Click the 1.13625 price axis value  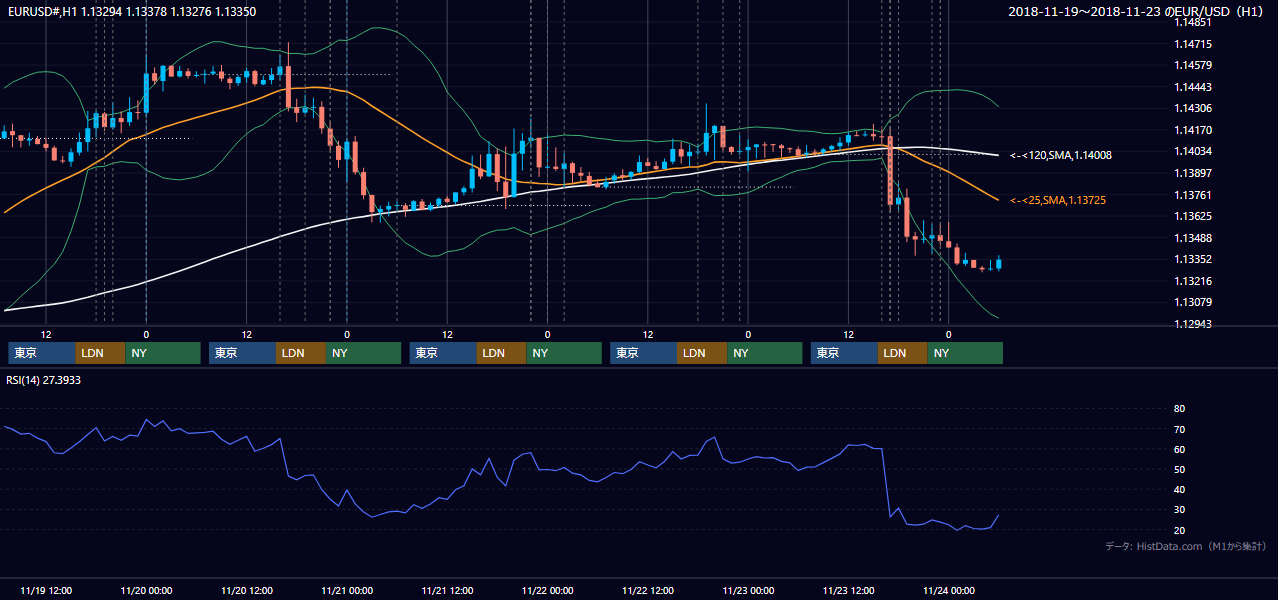tap(1194, 216)
